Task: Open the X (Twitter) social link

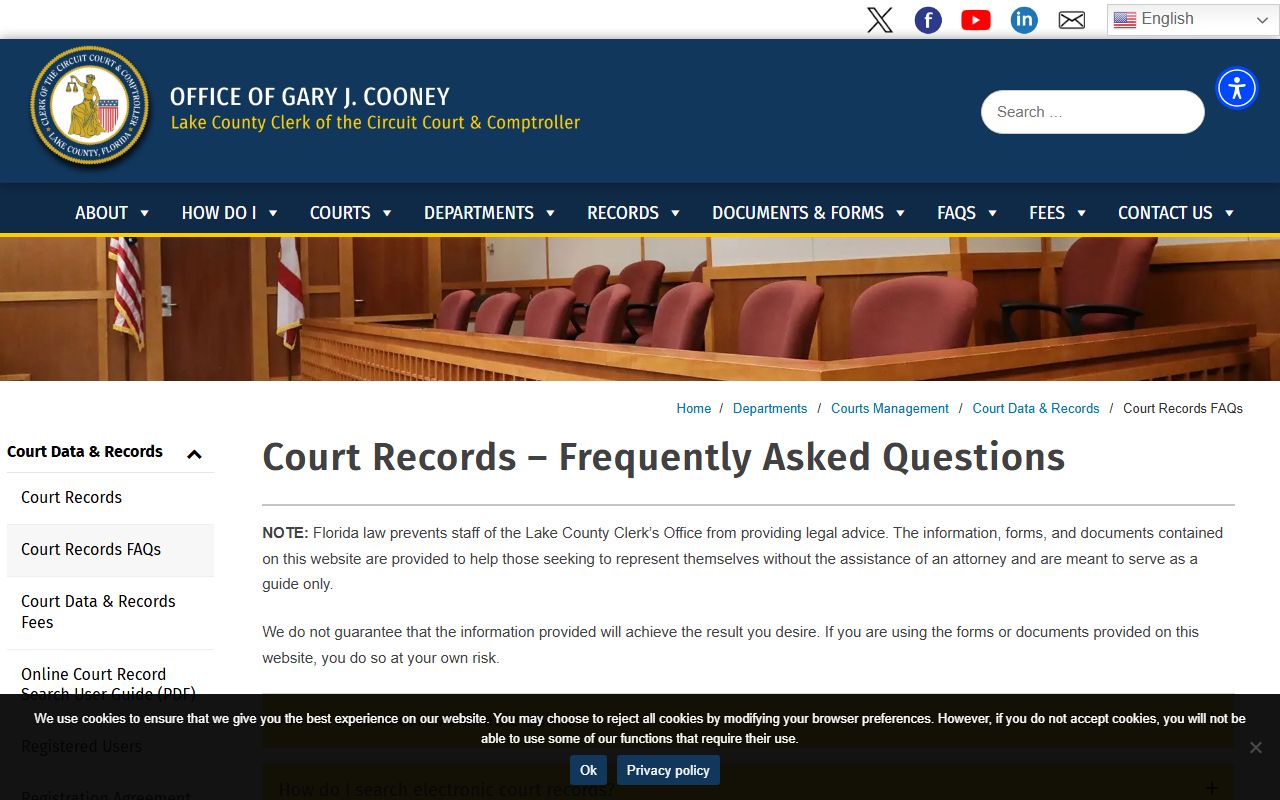Action: click(880, 20)
